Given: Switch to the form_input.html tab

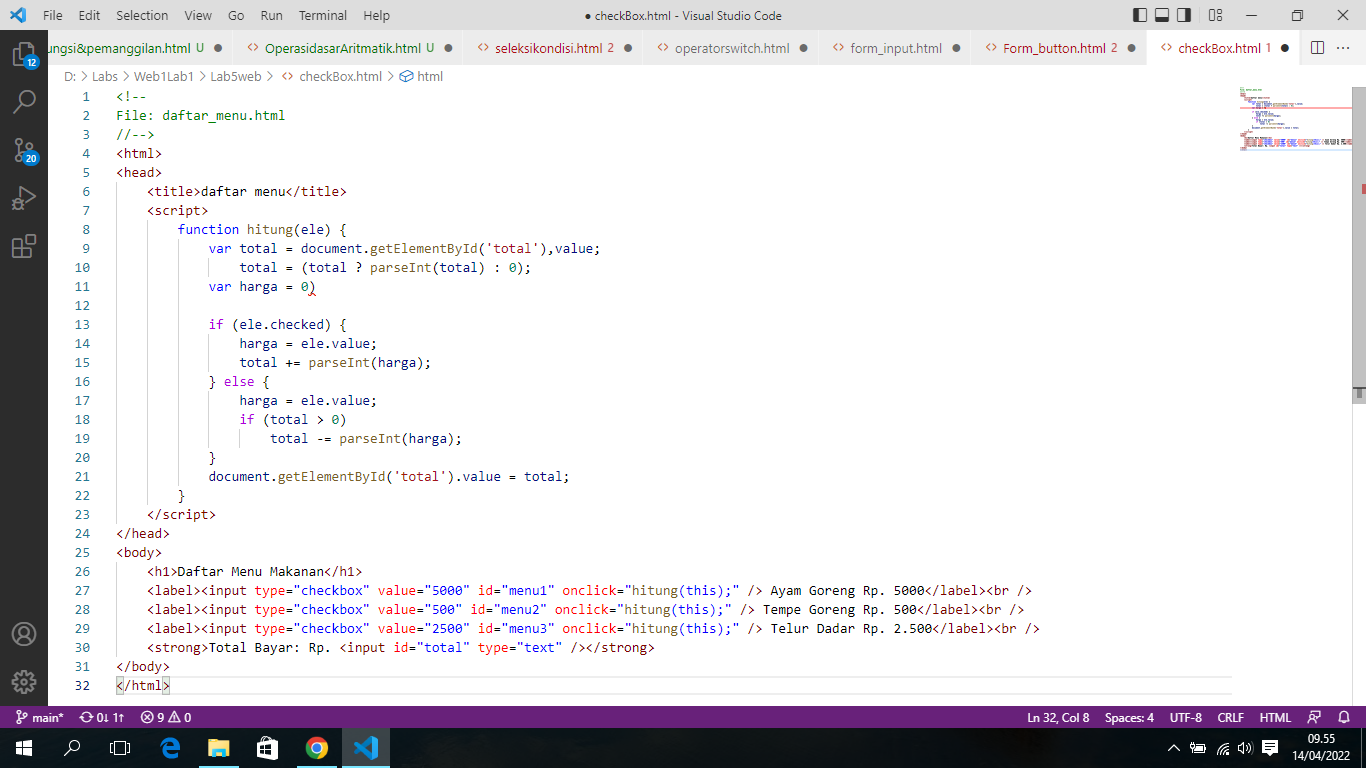Looking at the screenshot, I should [x=893, y=47].
